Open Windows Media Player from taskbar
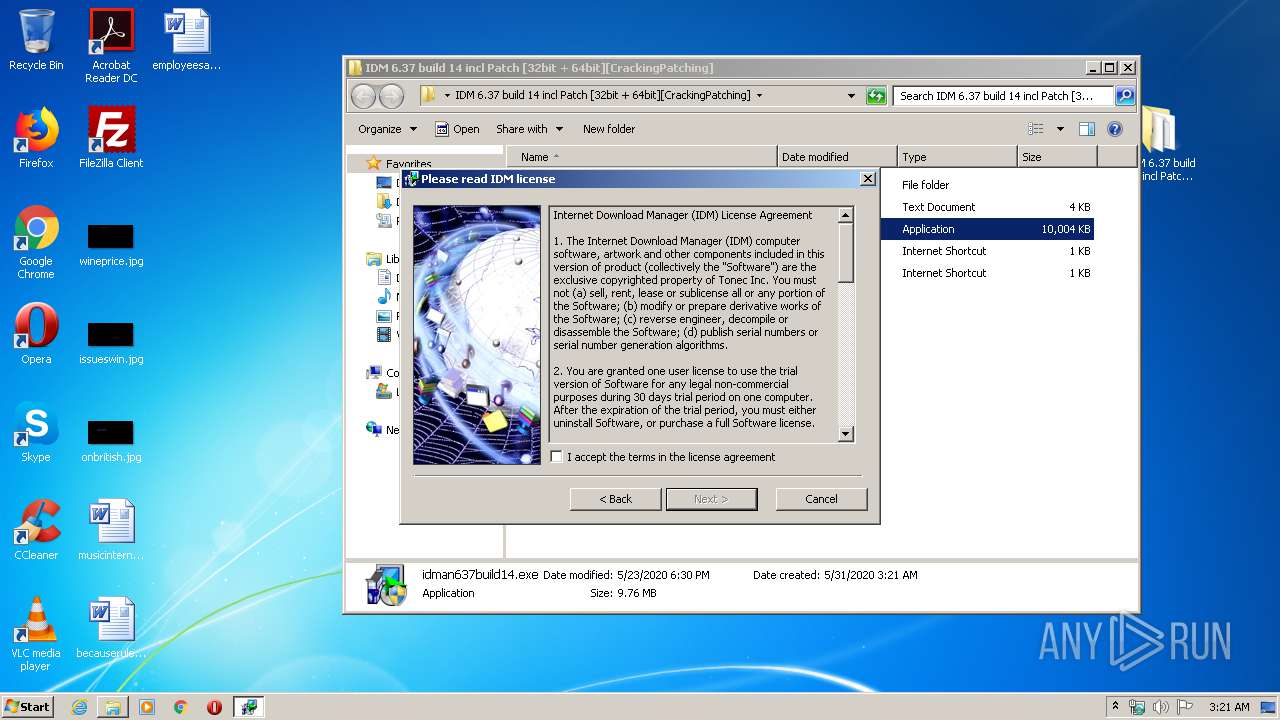The width and height of the screenshot is (1280, 720). coord(147,707)
